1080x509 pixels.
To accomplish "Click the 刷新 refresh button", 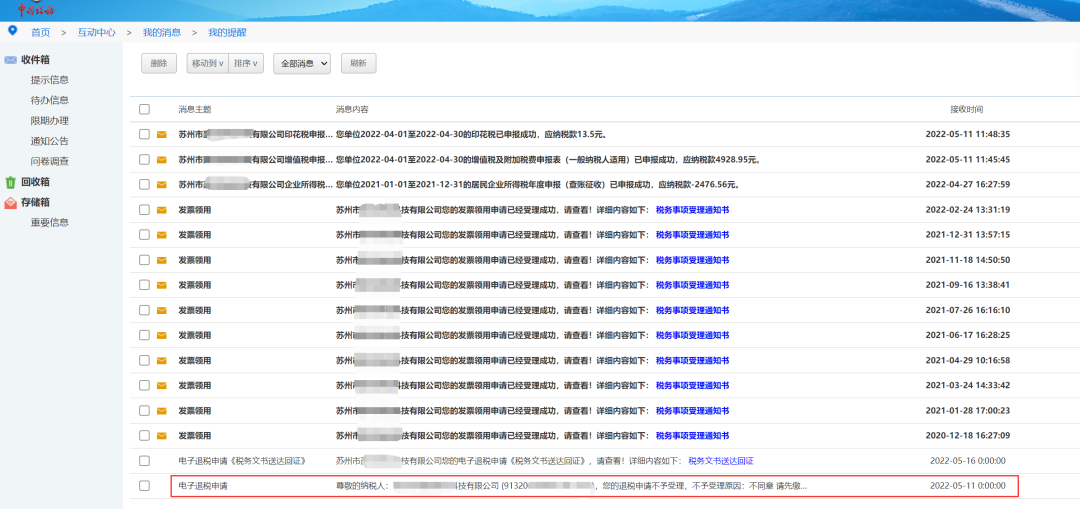I will [358, 63].
